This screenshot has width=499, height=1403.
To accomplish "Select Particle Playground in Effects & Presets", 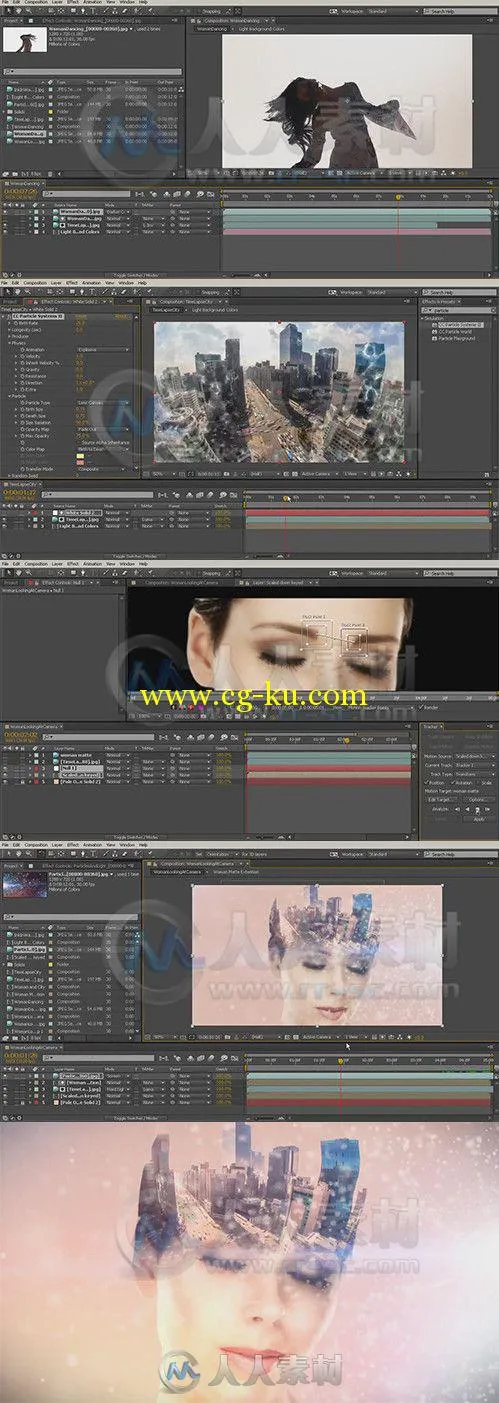I will click(x=455, y=338).
